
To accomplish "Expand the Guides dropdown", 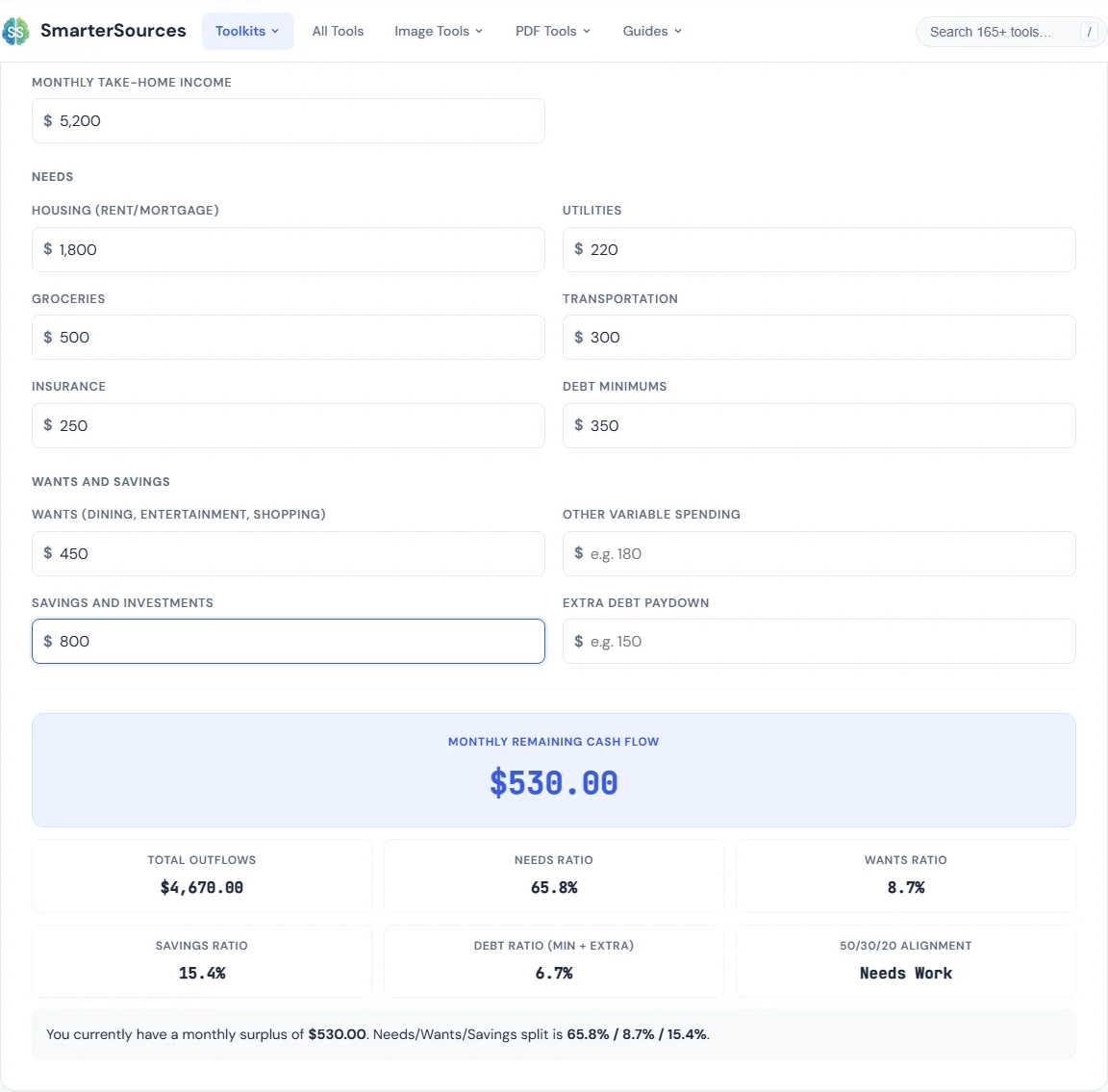I will (x=651, y=31).
